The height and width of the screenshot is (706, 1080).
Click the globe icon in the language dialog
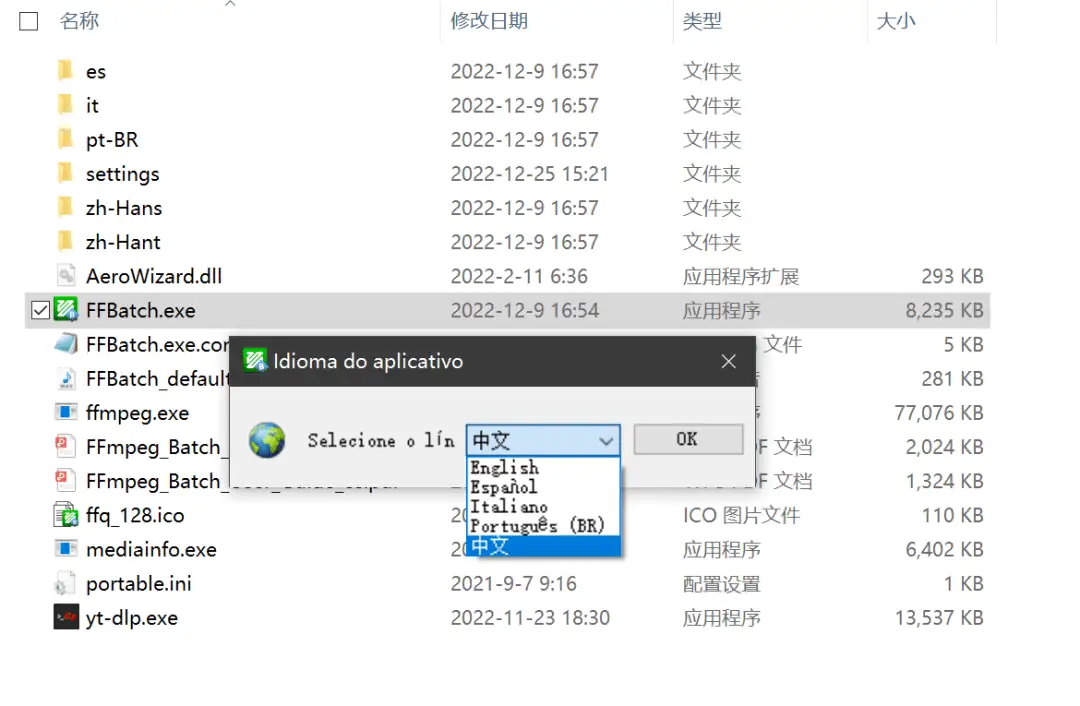(x=266, y=440)
